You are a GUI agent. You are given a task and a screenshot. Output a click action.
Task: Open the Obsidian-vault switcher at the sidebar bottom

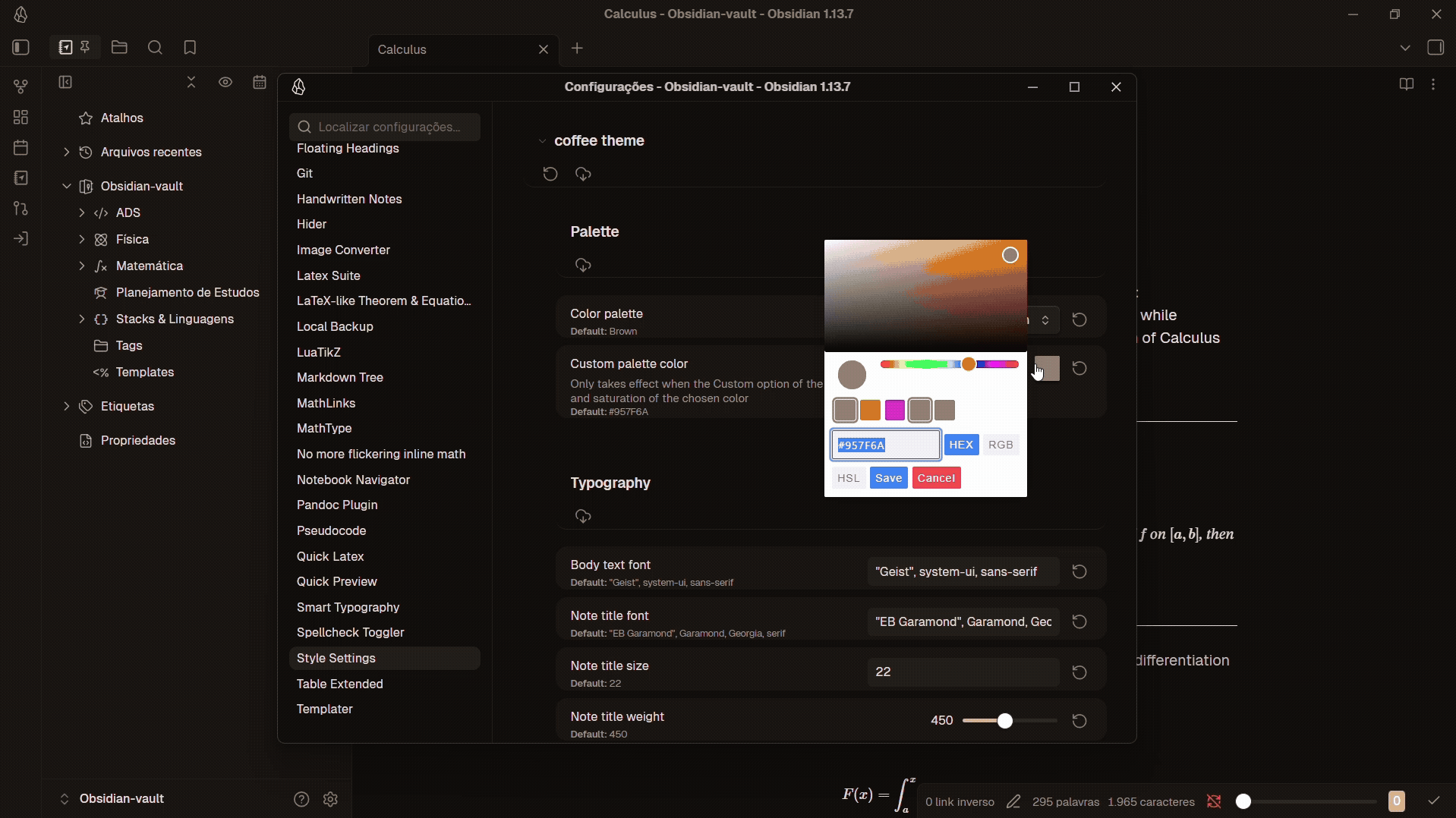coord(112,798)
